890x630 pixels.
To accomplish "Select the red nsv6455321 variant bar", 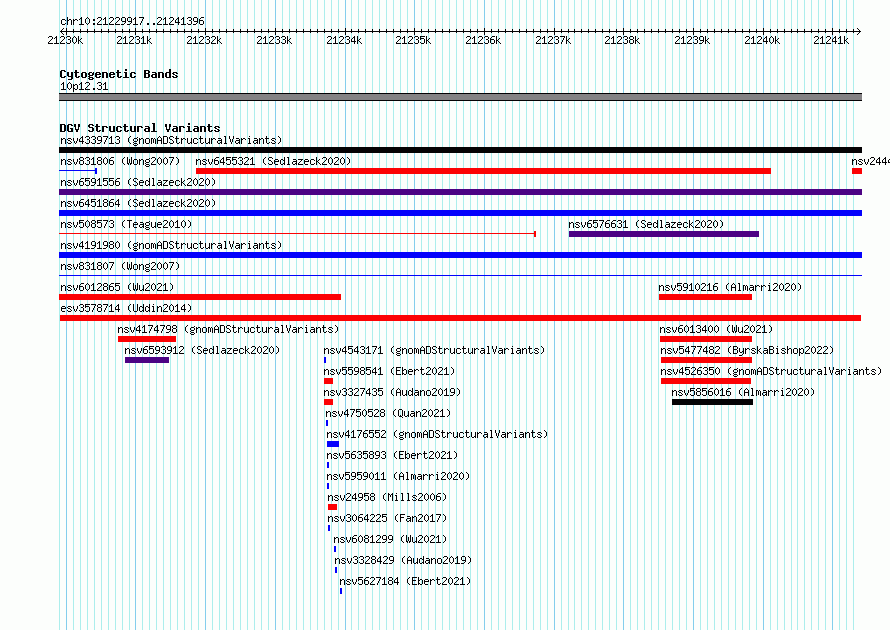I will (483, 171).
